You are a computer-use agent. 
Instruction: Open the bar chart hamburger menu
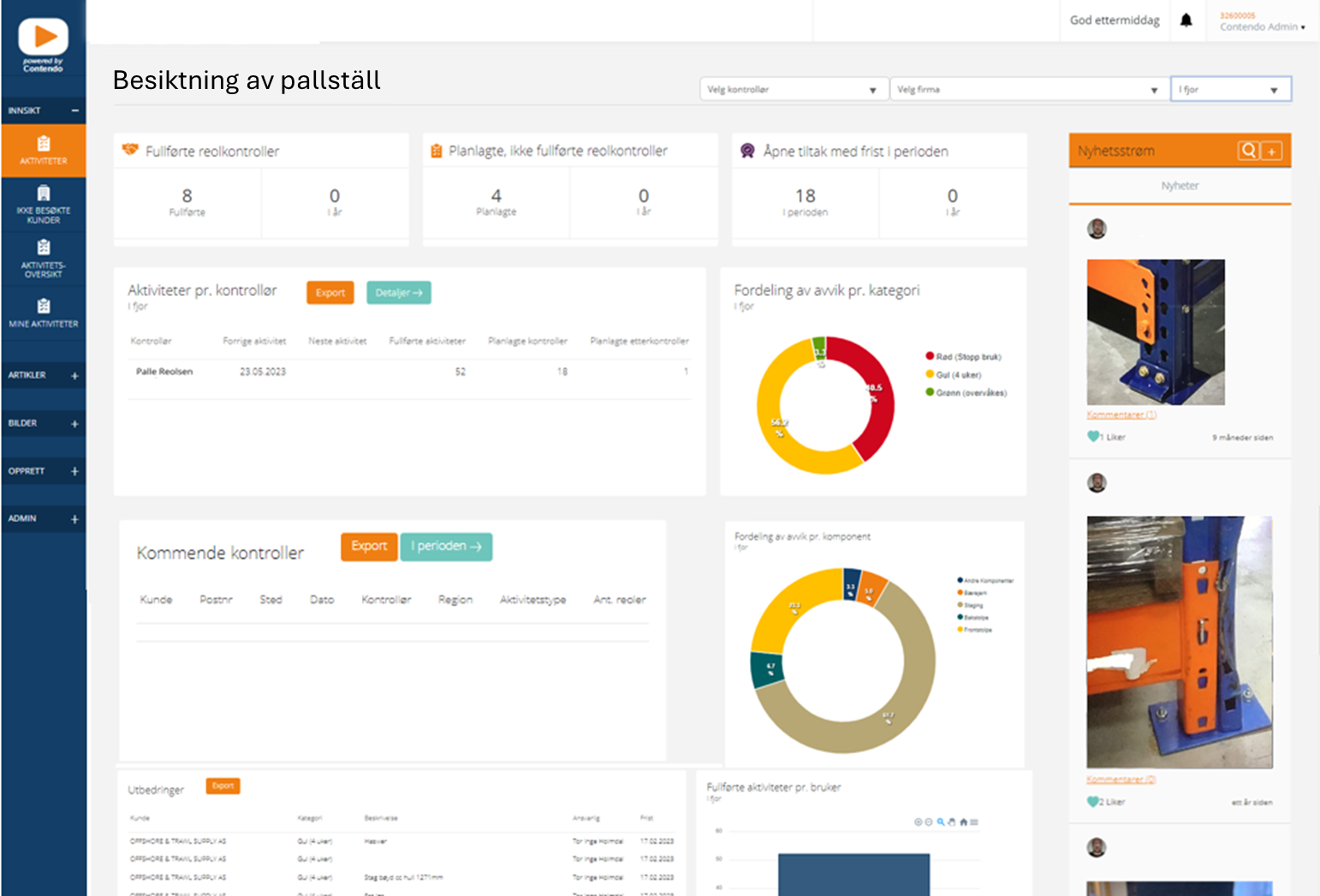[x=974, y=822]
